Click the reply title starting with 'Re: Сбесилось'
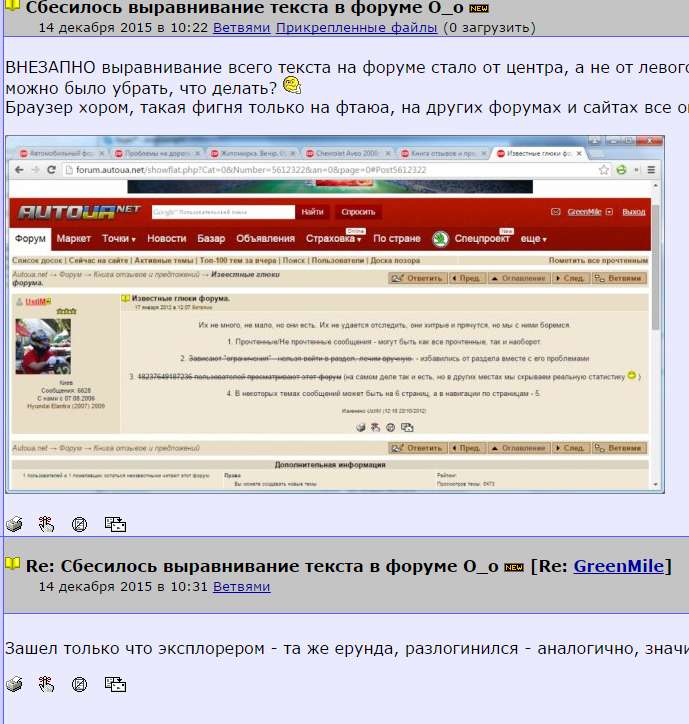The image size is (689, 724). click(x=261, y=566)
